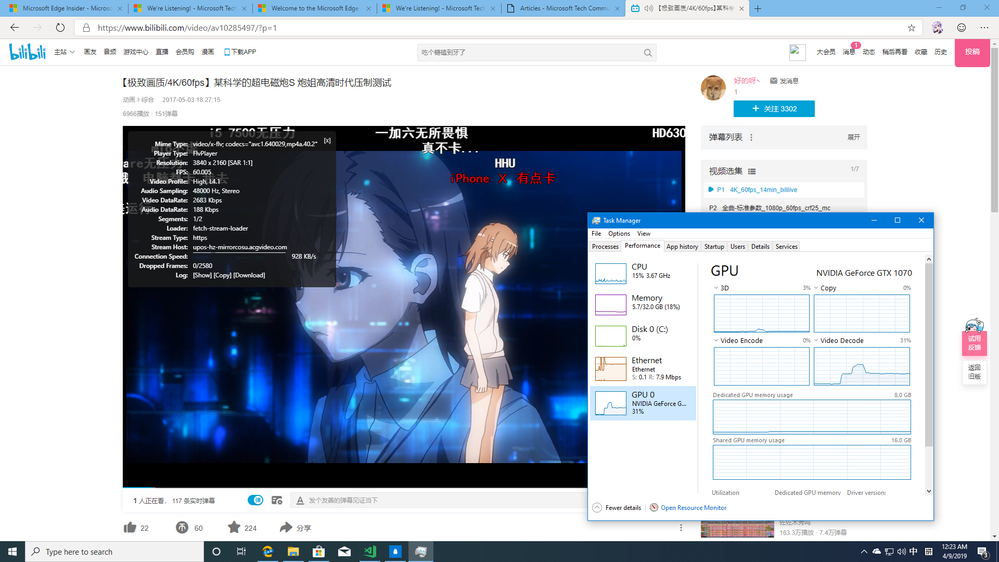999x562 pixels.
Task: Give coins using the coin icon
Action: tap(182, 528)
